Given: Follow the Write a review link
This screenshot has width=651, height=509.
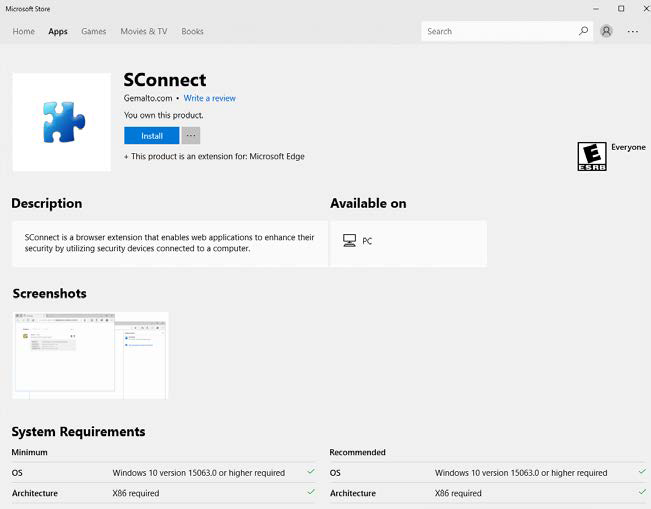Looking at the screenshot, I should click(210, 98).
